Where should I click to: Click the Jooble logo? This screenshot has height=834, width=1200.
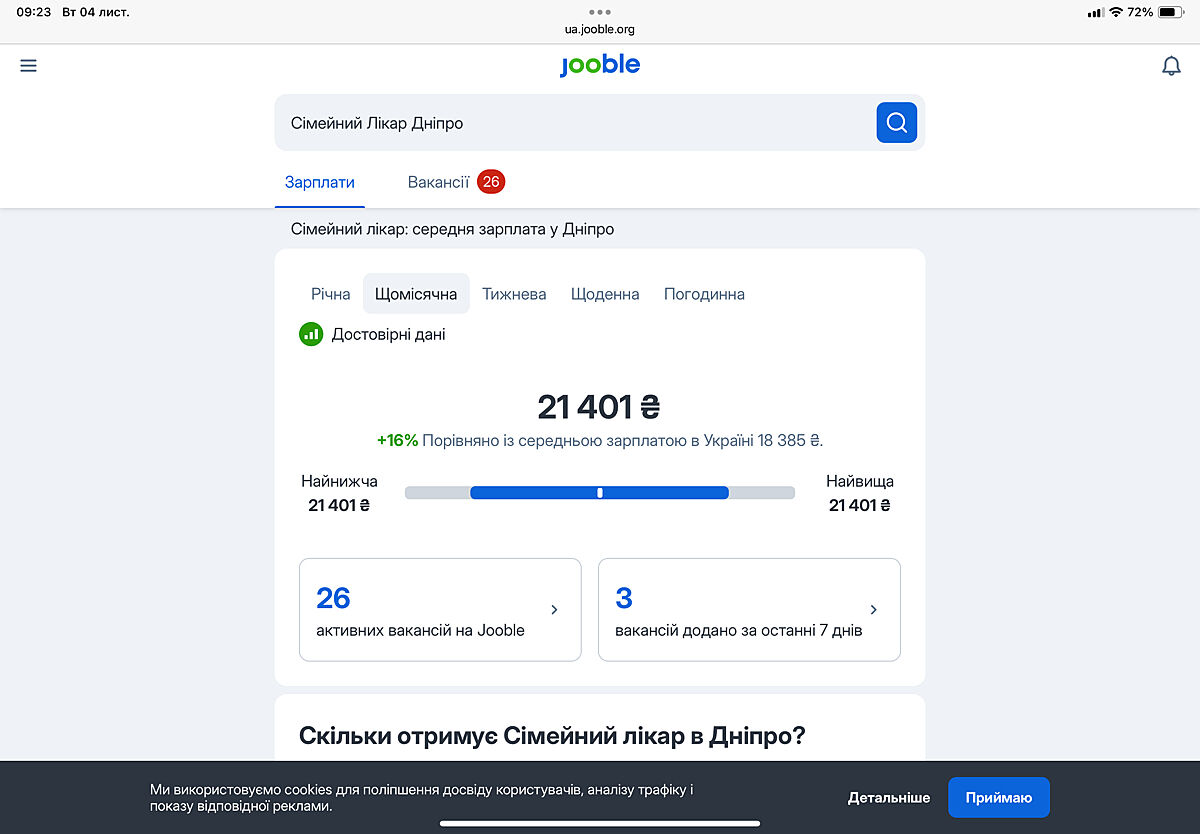tap(599, 65)
